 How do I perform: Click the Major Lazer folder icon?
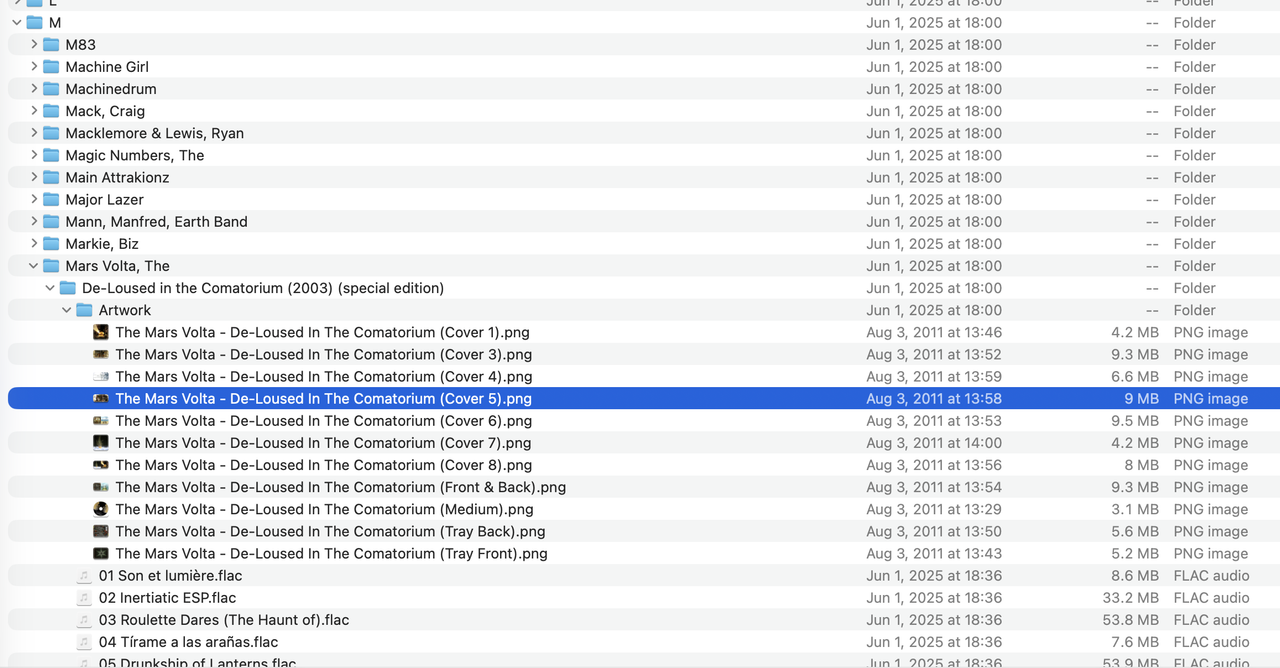click(51, 199)
